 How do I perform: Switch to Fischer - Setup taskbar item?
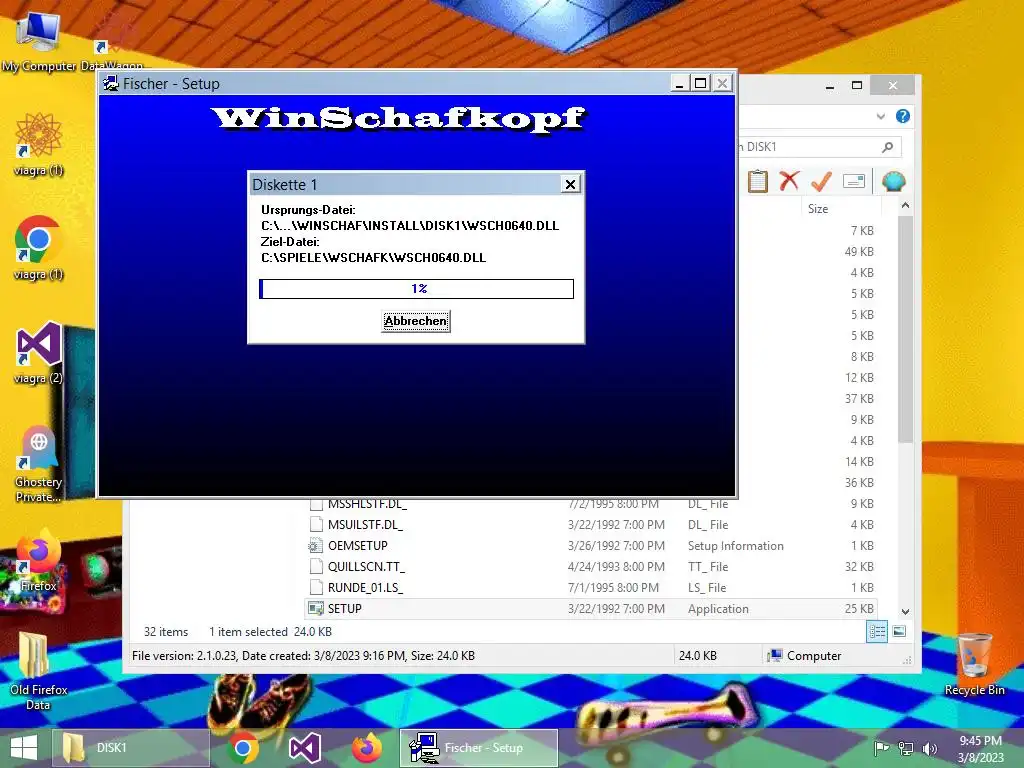point(479,748)
